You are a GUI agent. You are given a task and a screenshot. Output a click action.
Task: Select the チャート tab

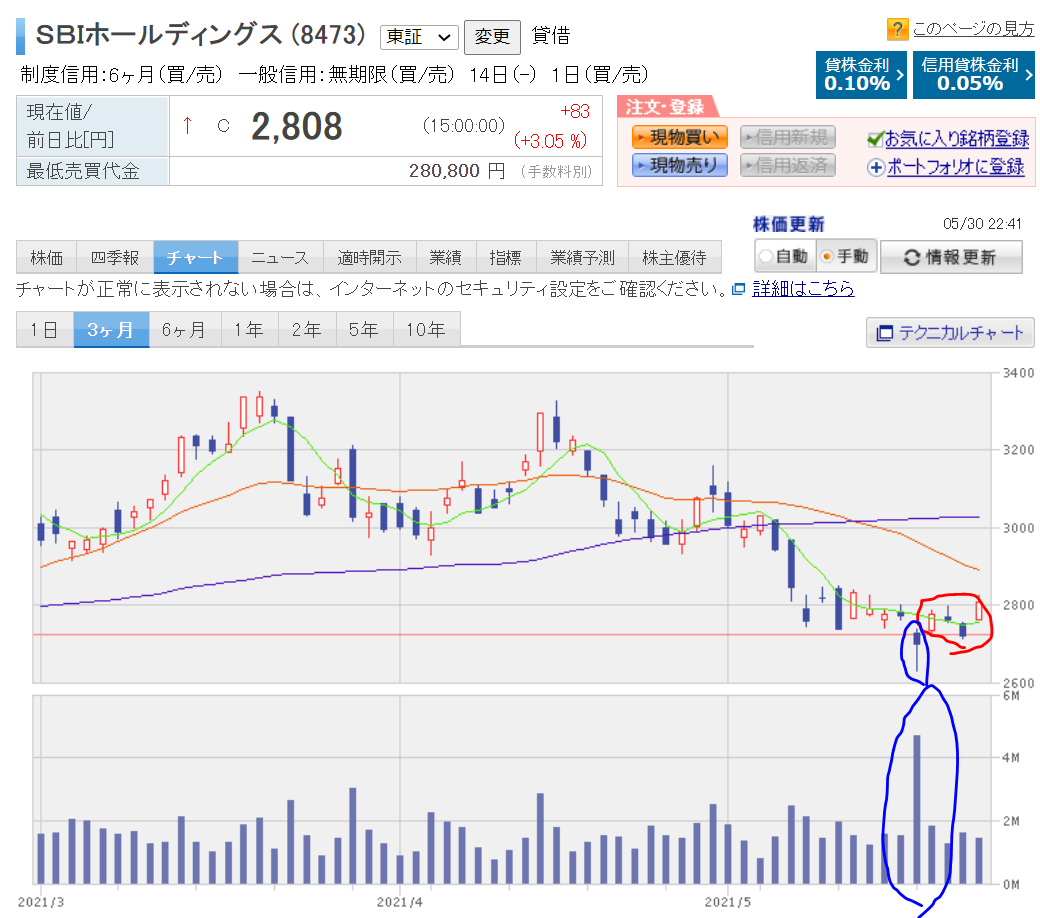(x=196, y=257)
